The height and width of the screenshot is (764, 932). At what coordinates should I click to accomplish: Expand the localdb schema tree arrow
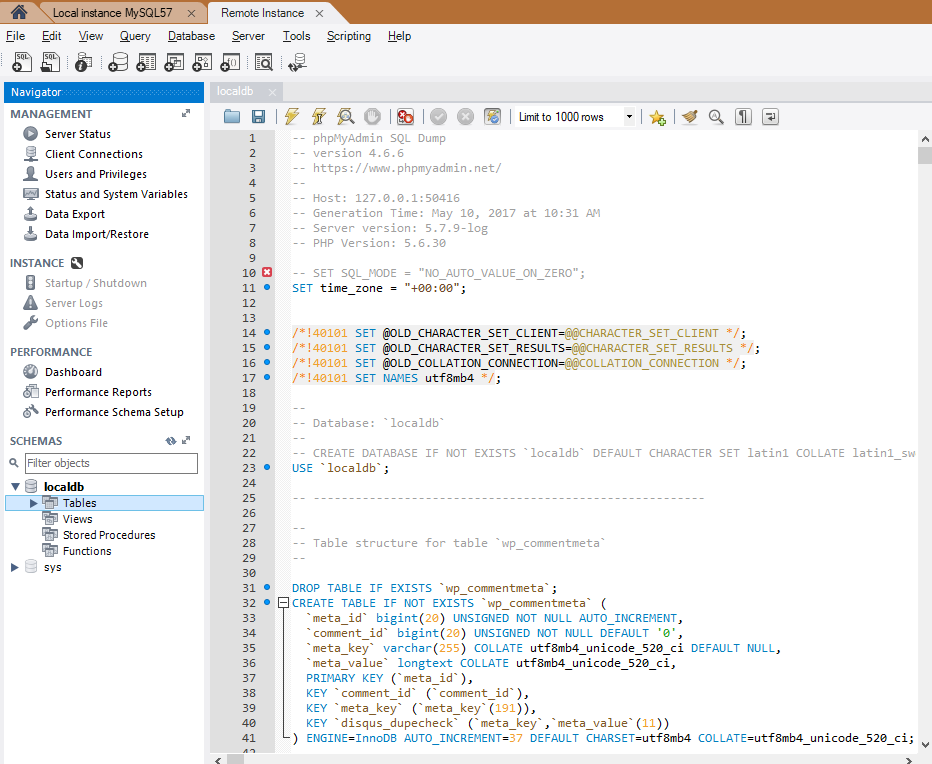point(15,486)
